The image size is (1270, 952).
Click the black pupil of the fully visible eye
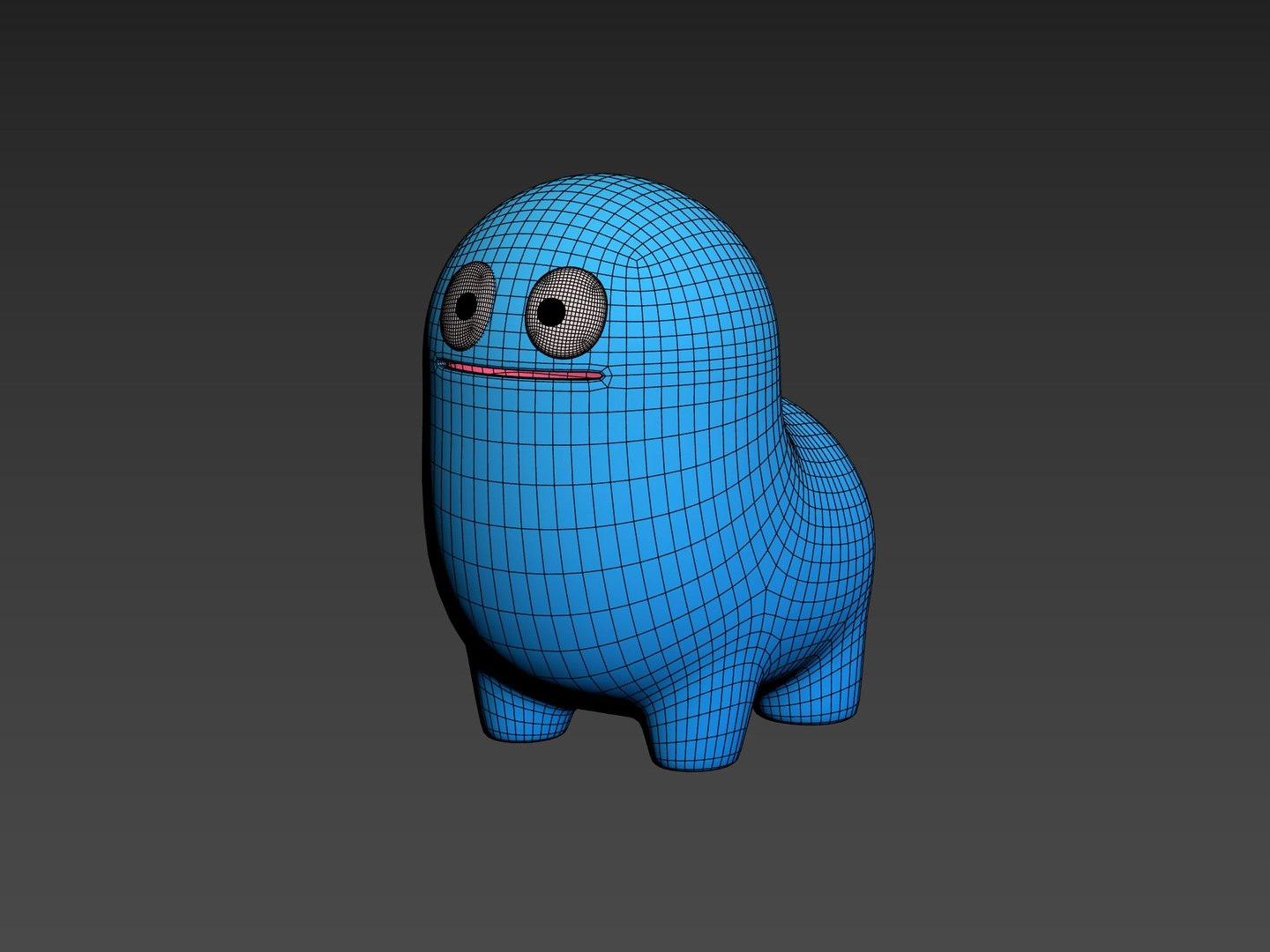pos(551,311)
